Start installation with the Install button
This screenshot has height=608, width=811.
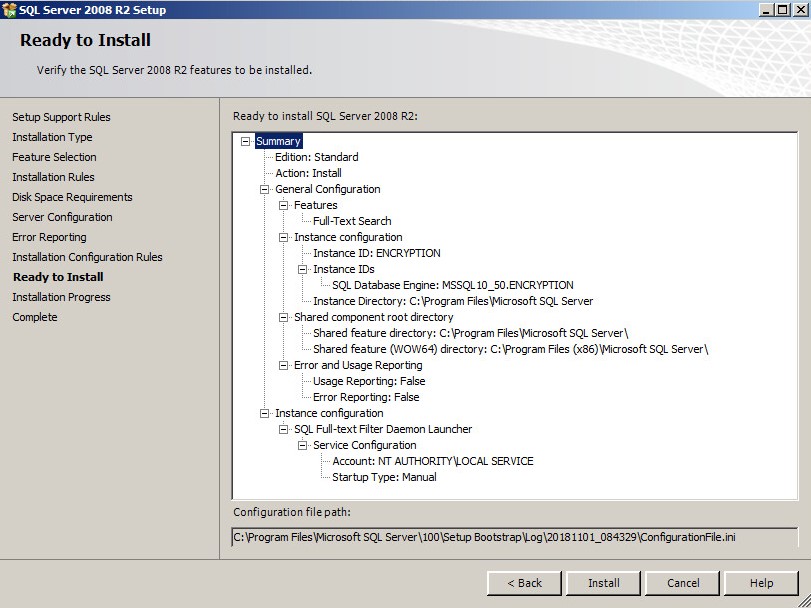[x=604, y=583]
